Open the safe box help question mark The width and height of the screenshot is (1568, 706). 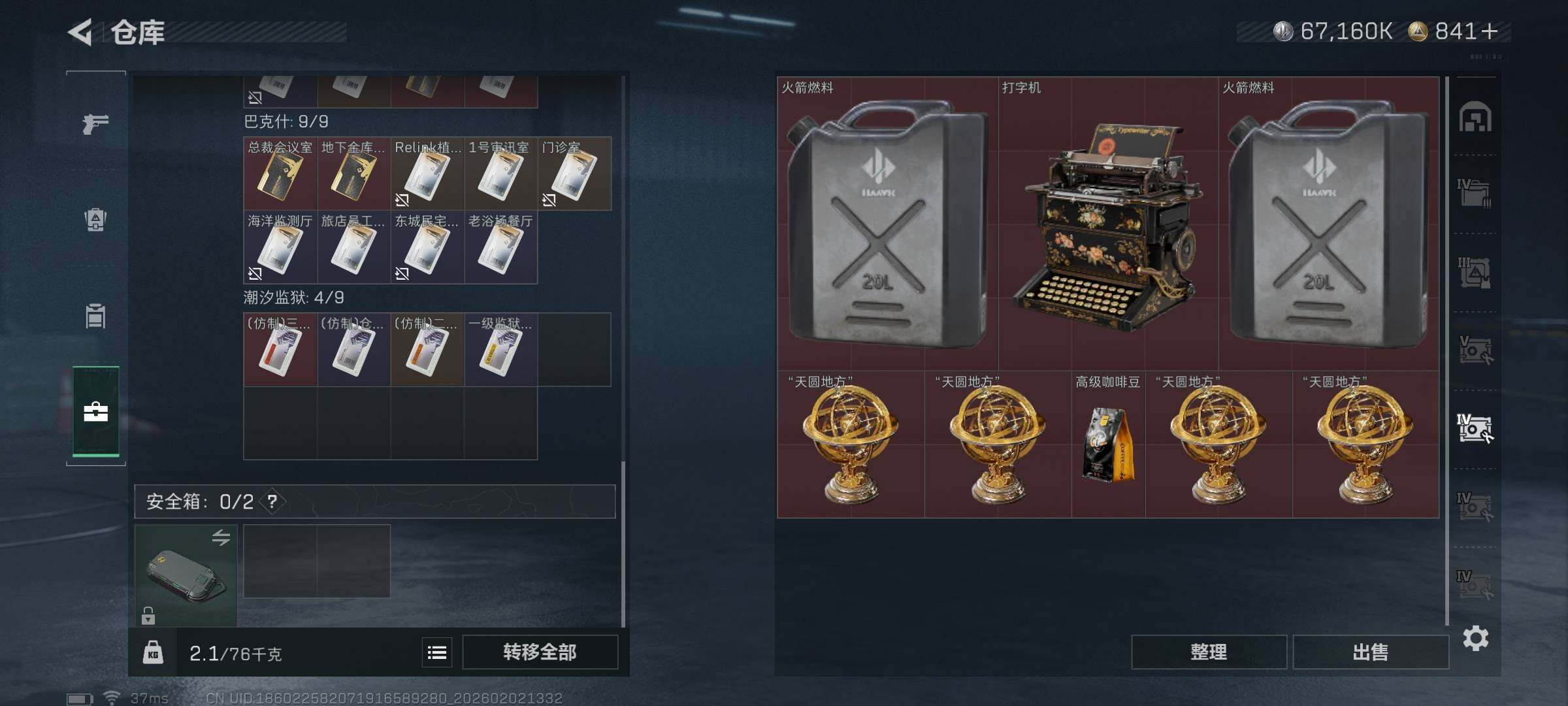[x=272, y=501]
